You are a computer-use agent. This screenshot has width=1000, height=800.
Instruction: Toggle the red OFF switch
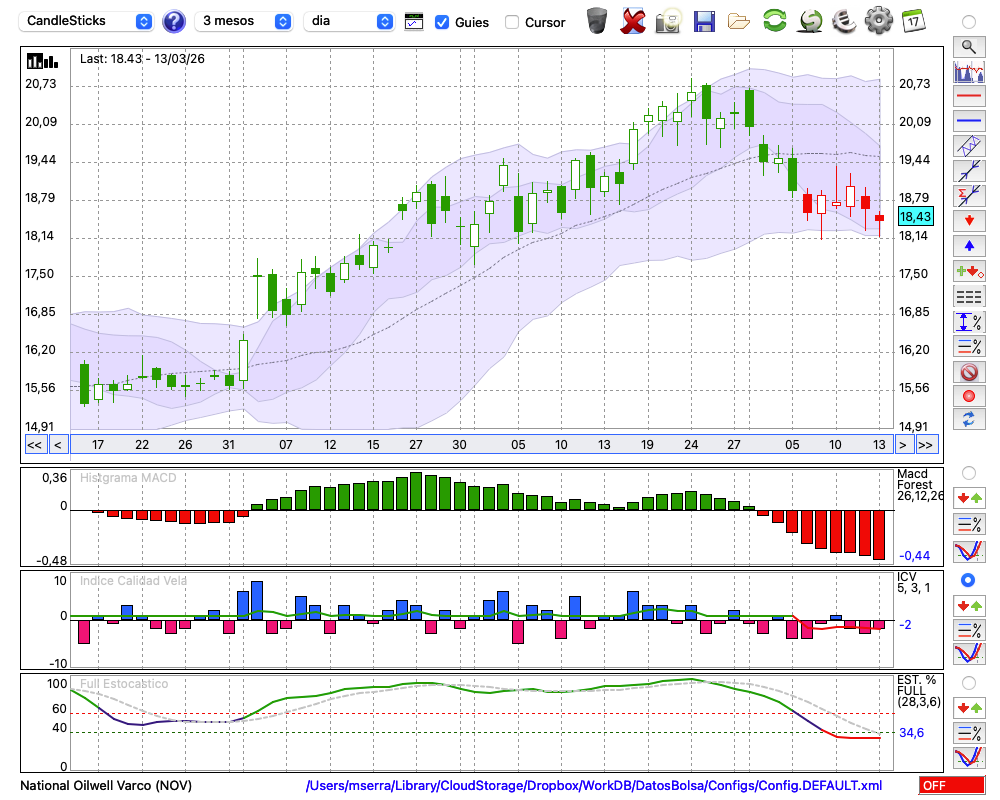pyautogui.click(x=952, y=785)
